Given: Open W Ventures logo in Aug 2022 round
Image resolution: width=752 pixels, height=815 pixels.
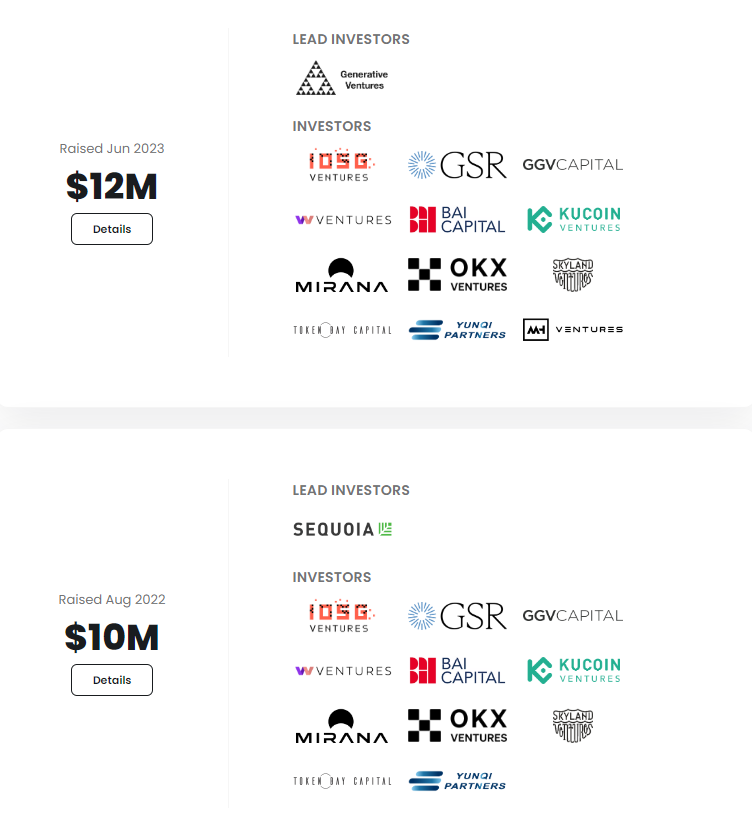Looking at the screenshot, I should (343, 671).
